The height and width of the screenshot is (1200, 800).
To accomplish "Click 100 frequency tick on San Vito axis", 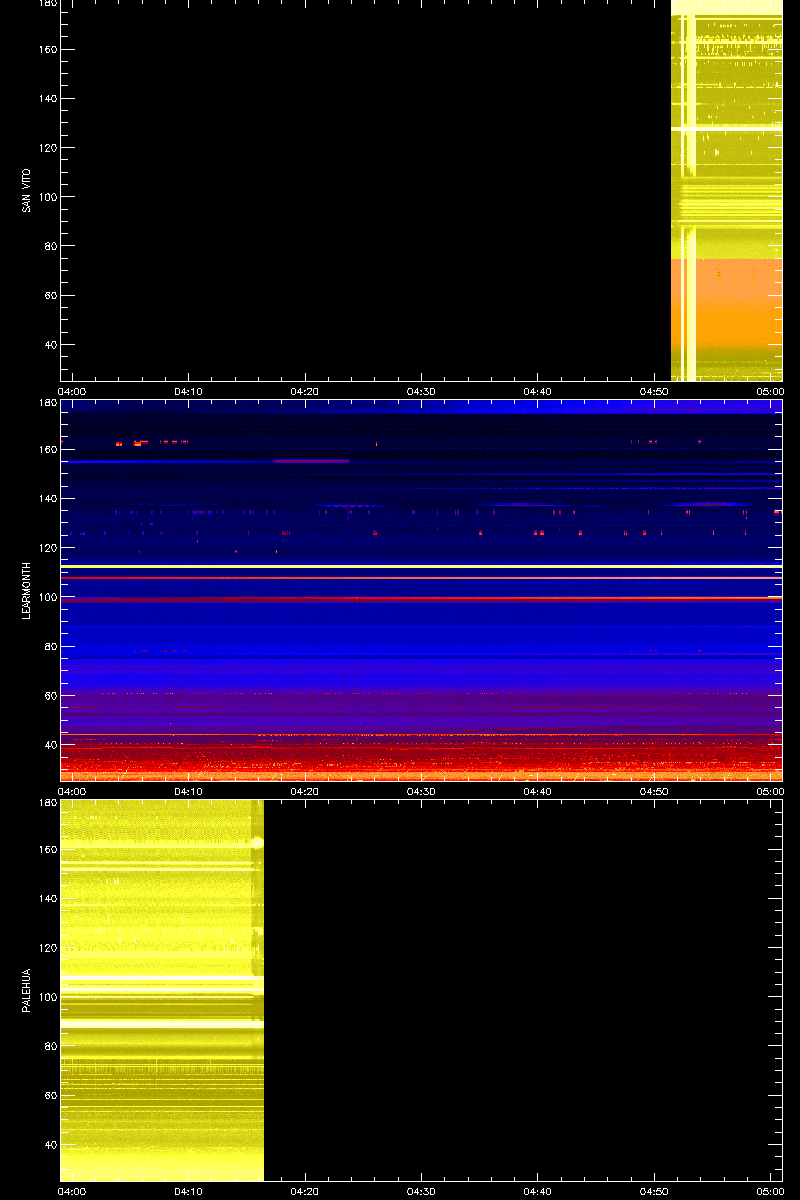I will [47, 197].
